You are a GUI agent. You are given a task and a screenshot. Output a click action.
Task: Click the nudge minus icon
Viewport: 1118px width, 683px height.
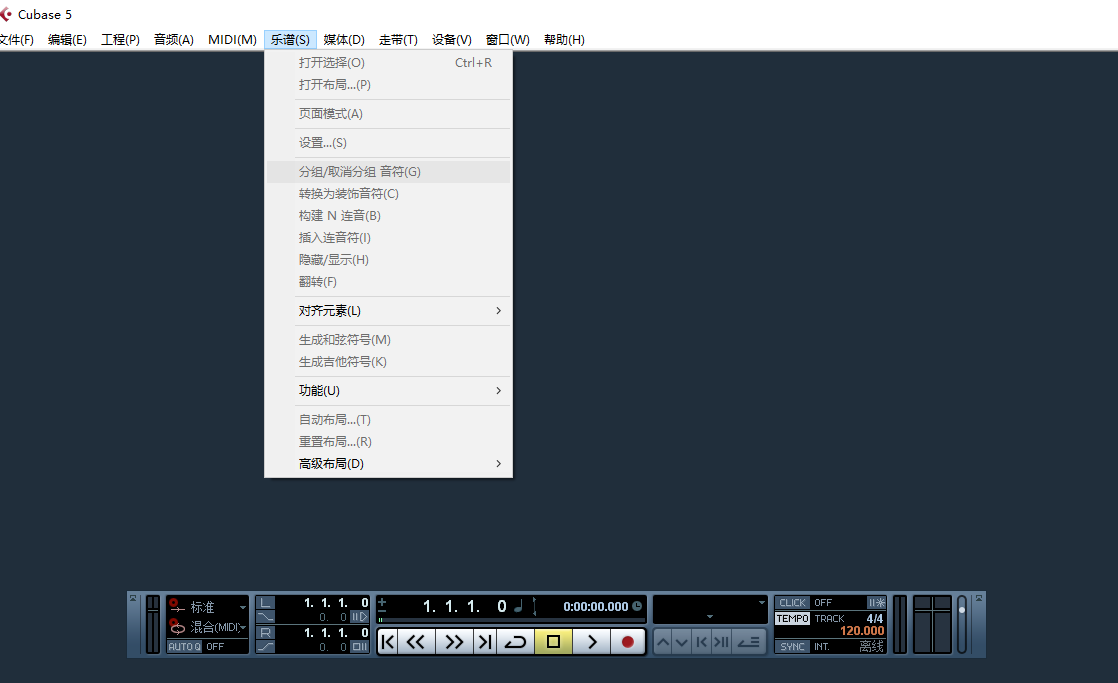(381, 611)
